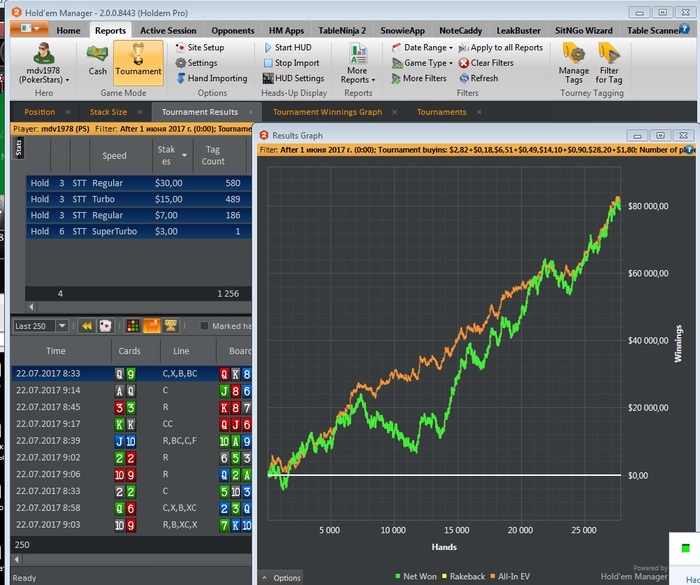Open Tournament Winnings Graph tab
Screen dimensions: 700x585
pos(327,112)
